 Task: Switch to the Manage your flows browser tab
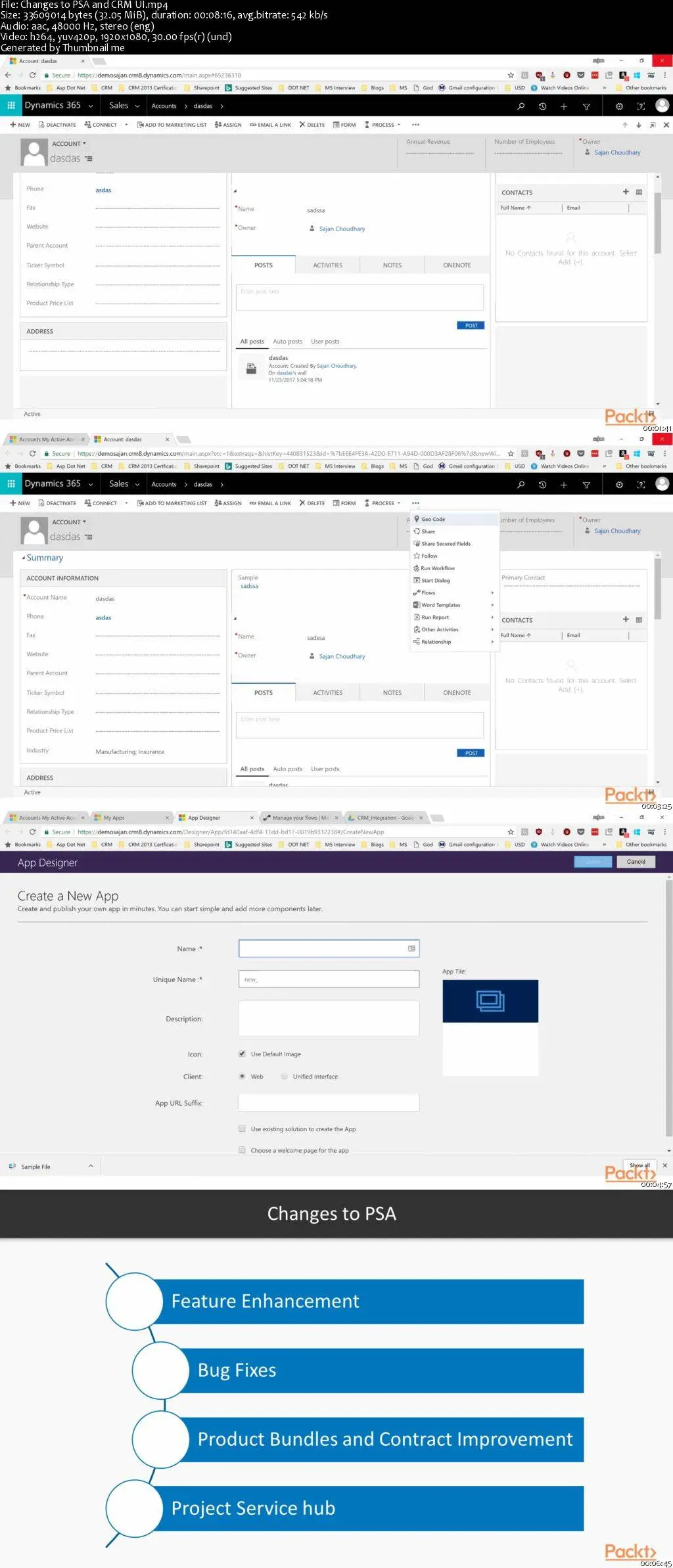(x=299, y=818)
